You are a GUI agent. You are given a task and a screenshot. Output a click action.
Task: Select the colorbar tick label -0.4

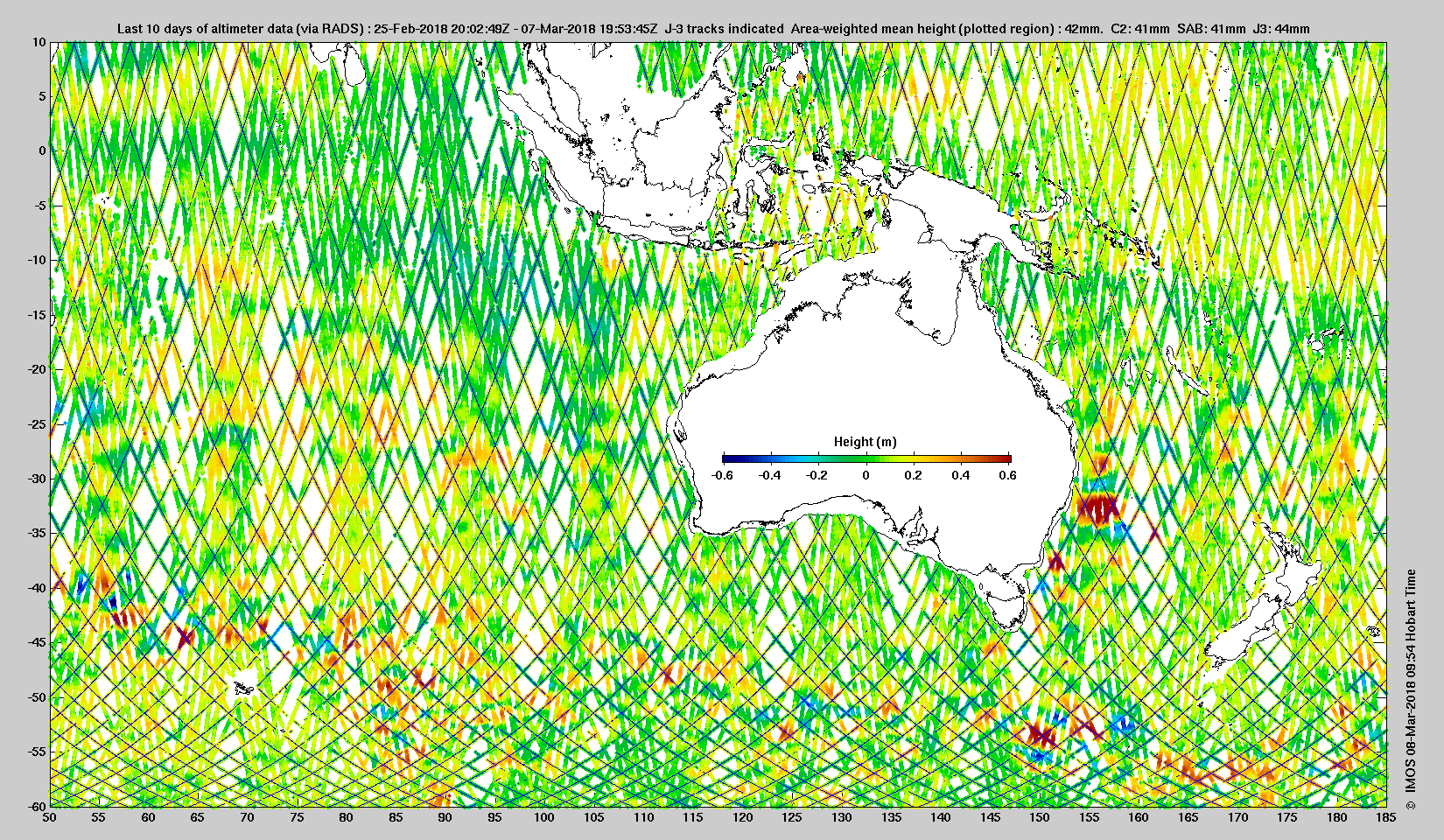click(769, 475)
